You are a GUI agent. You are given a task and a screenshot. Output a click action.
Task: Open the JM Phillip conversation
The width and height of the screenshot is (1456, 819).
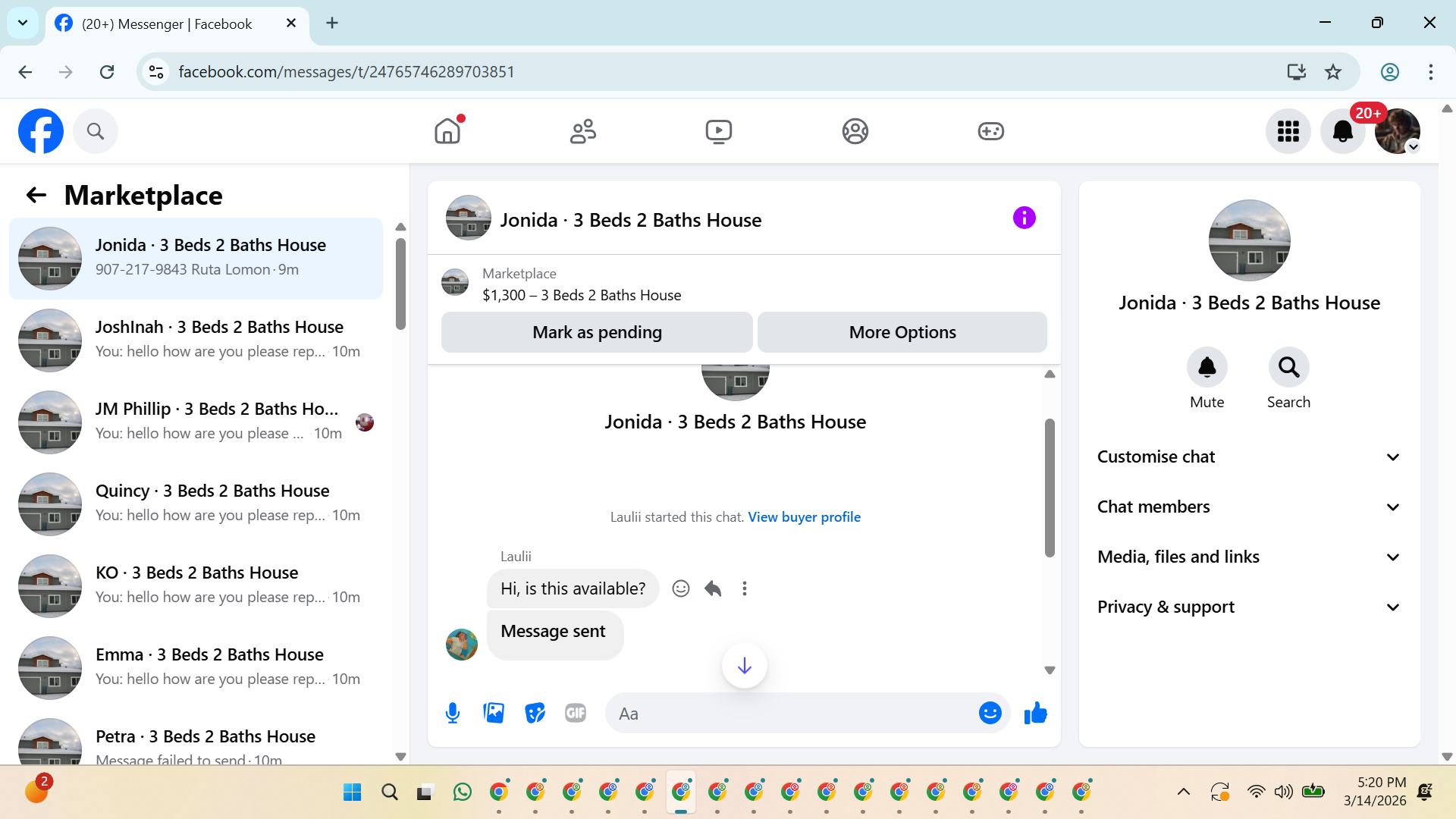coord(196,422)
